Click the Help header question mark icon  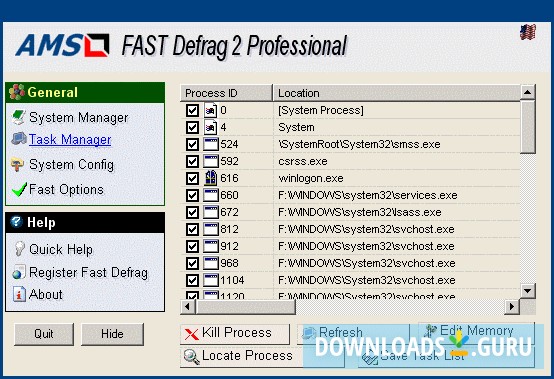(x=17, y=222)
